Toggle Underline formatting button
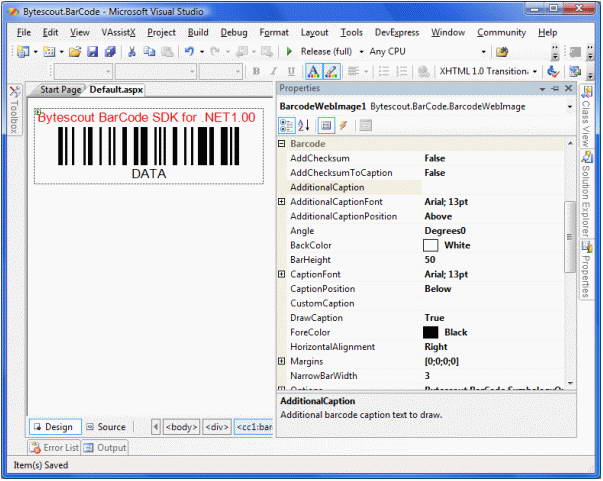This screenshot has width=603, height=481. [x=291, y=72]
